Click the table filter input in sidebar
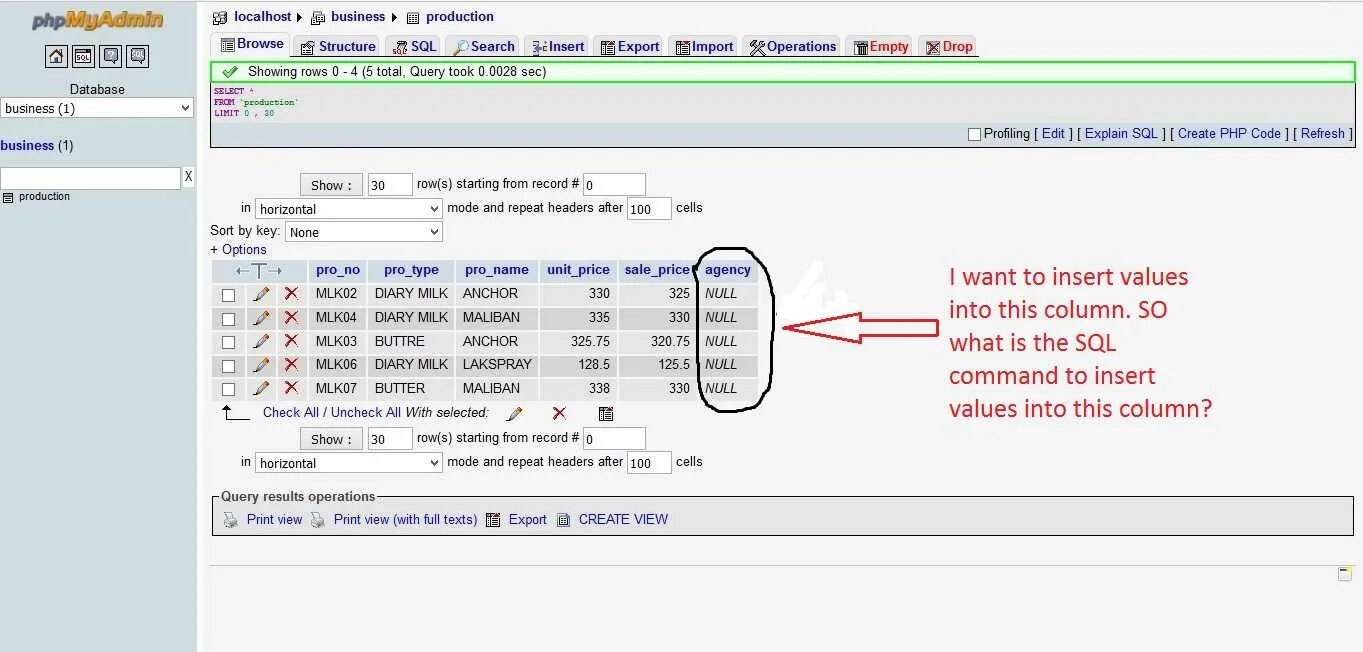The height and width of the screenshot is (652, 1363). [x=90, y=178]
